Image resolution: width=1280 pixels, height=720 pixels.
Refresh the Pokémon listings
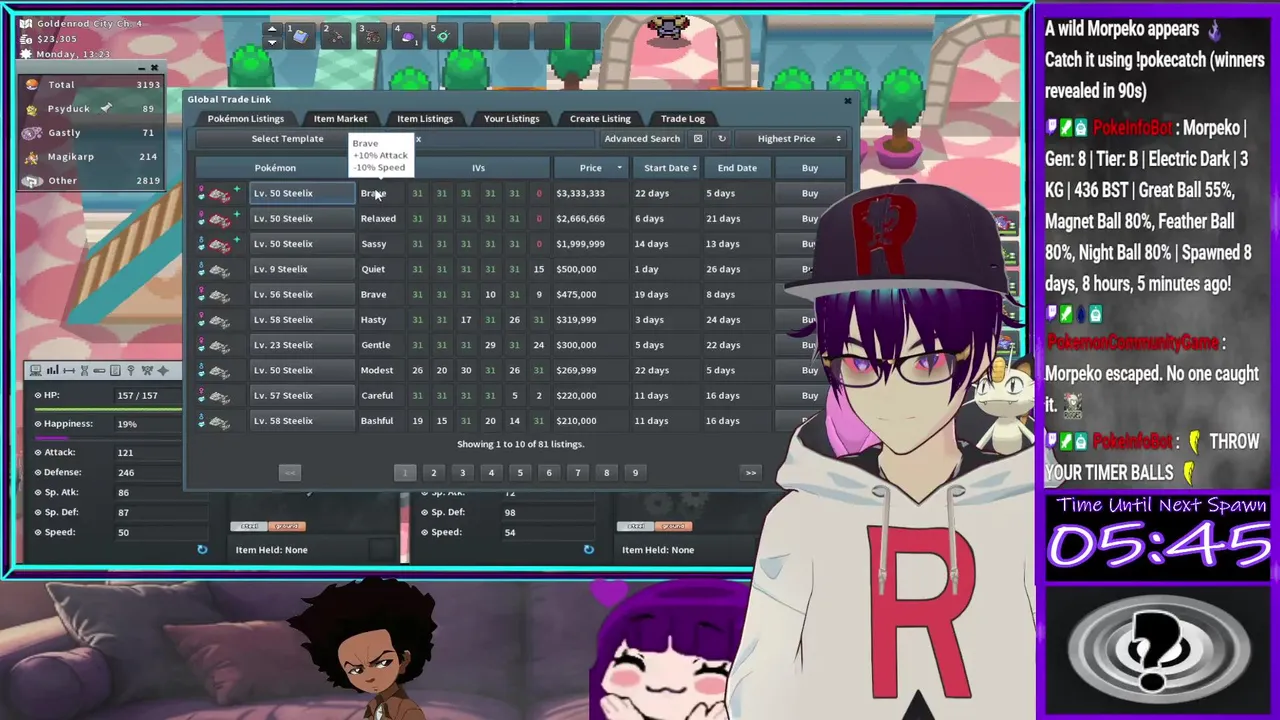click(x=722, y=139)
